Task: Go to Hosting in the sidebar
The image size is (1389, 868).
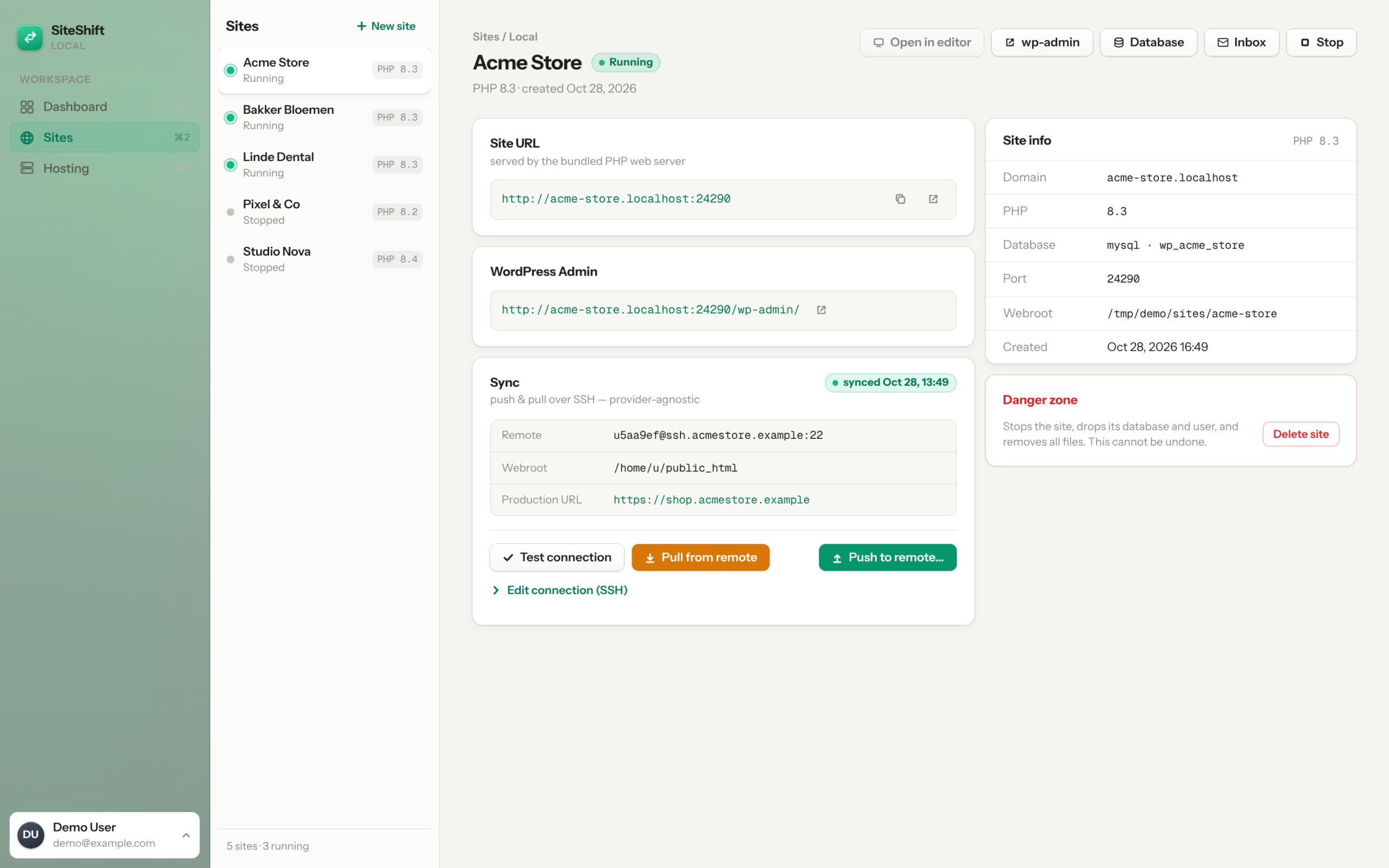Action: pos(105,168)
